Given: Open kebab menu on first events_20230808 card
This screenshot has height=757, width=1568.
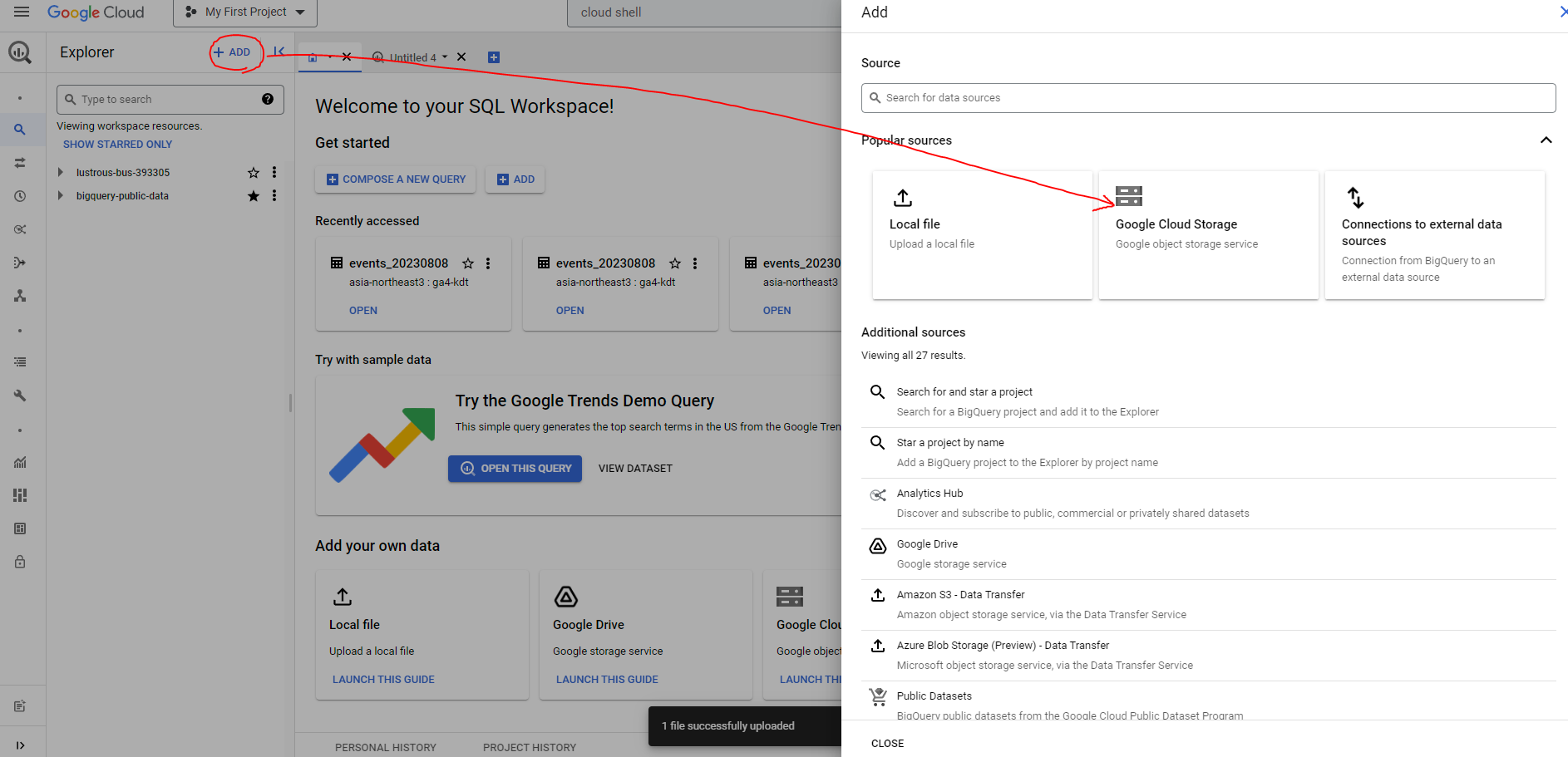Looking at the screenshot, I should pos(488,263).
